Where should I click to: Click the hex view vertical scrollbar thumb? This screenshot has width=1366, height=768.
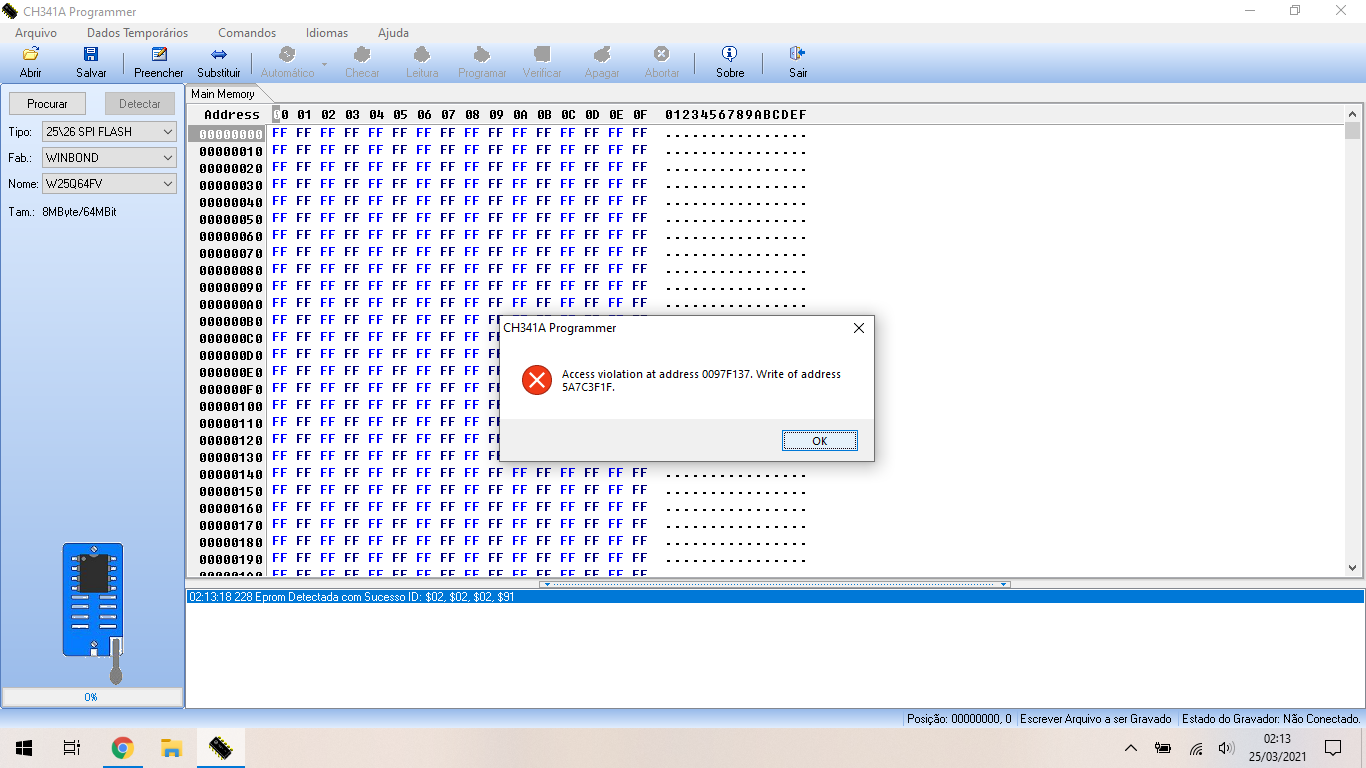[1353, 131]
